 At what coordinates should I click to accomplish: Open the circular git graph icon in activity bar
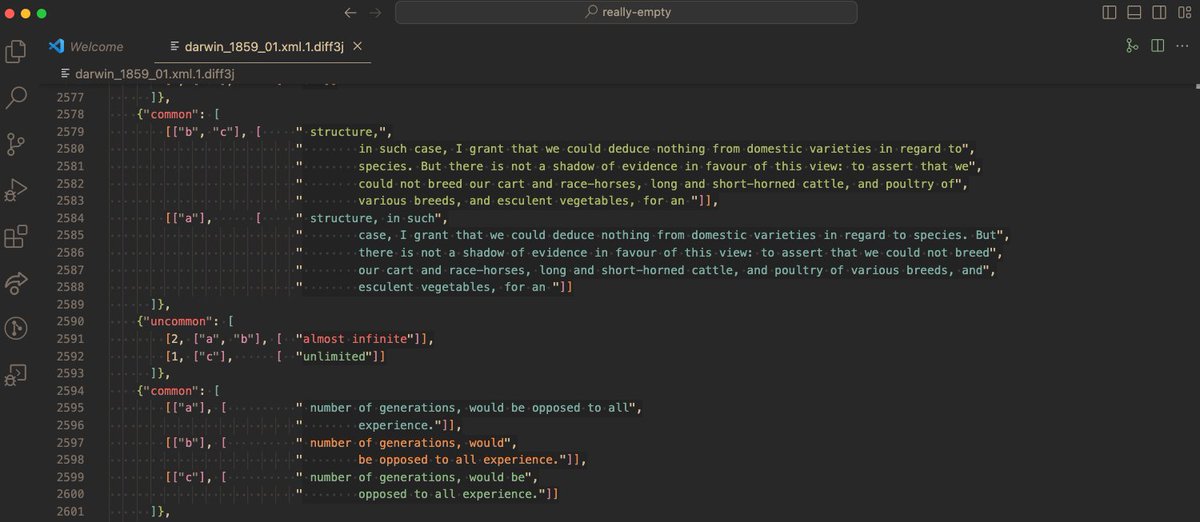click(16, 328)
